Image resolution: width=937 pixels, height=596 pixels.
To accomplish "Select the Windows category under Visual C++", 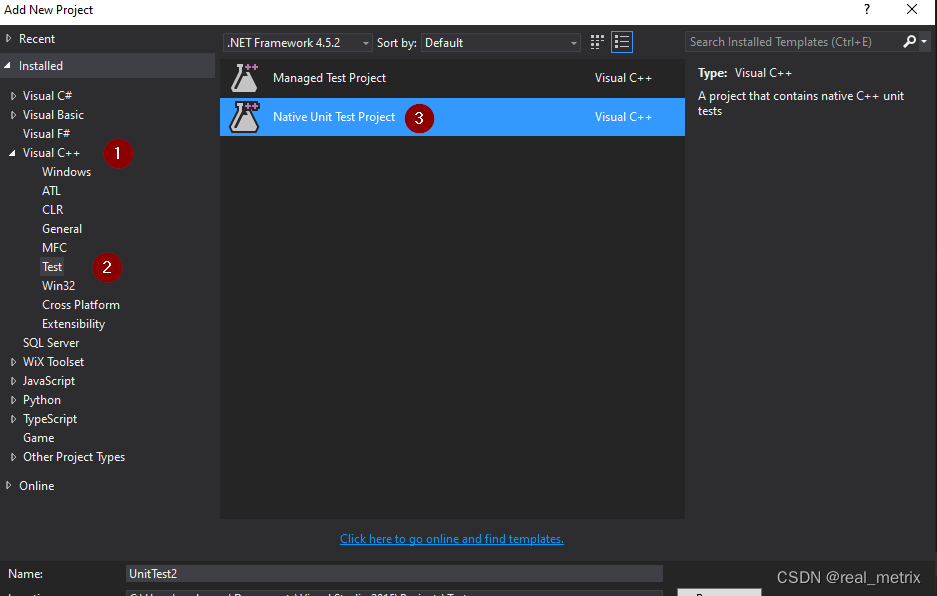I will coord(66,172).
